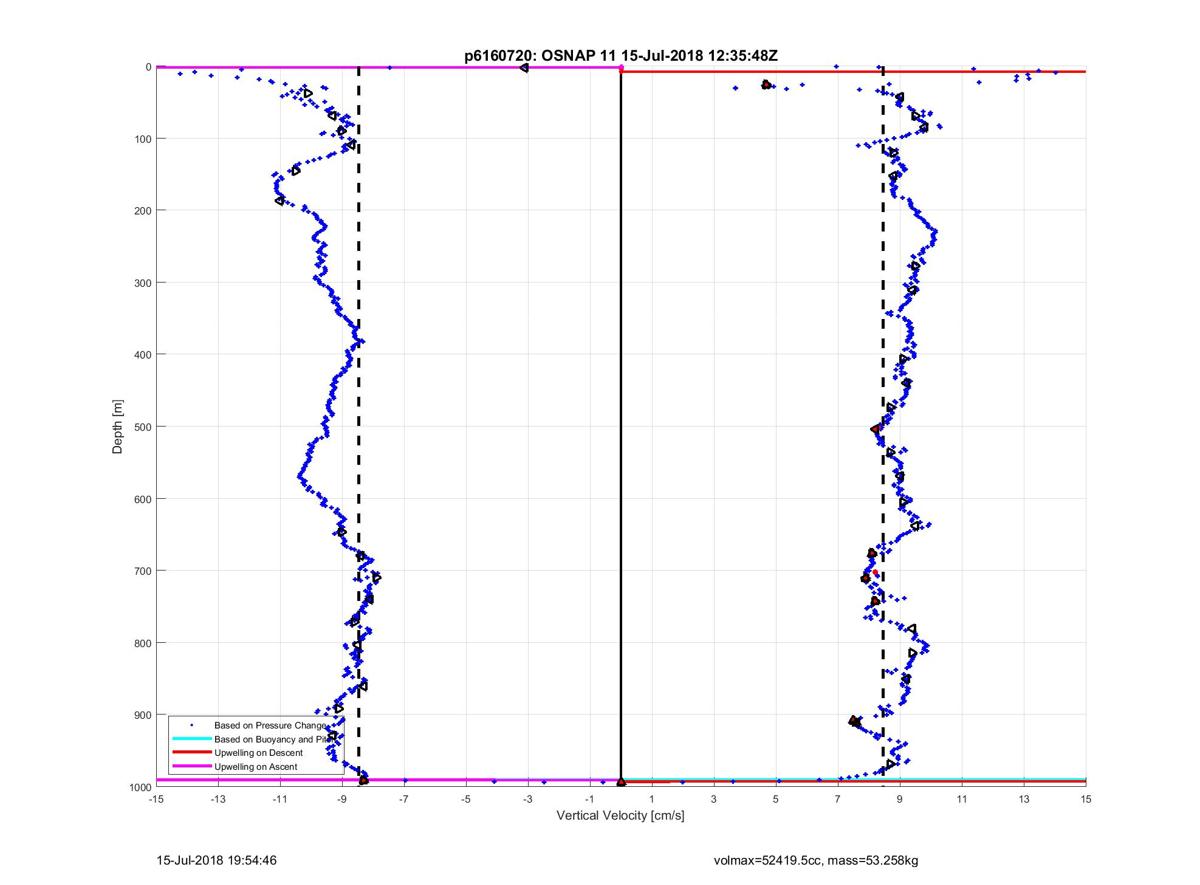Viewport: 1200px width, 885px height.
Task: Click x-axis tick label '11'
Action: [962, 799]
